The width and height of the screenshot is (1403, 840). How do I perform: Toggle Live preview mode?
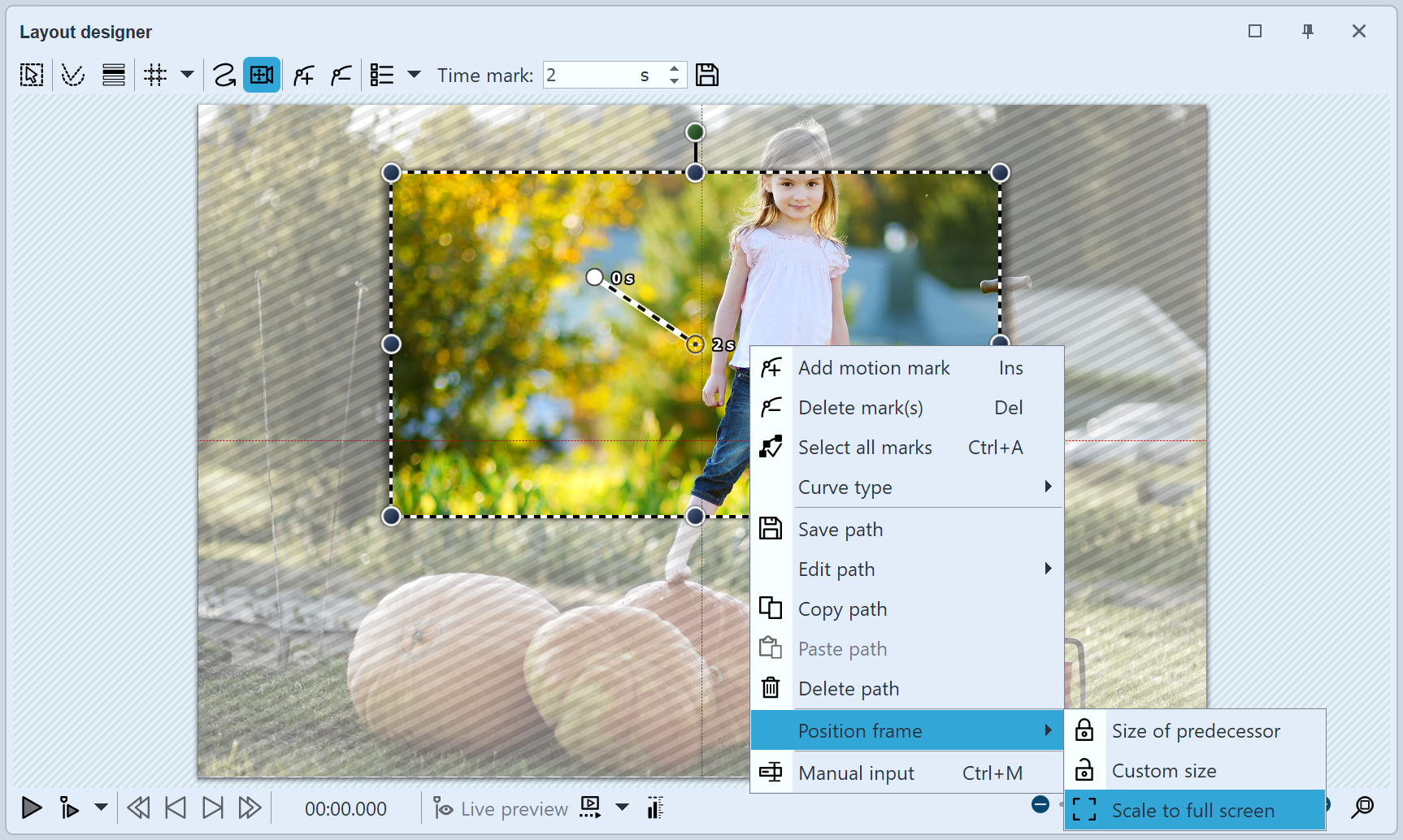tap(499, 808)
